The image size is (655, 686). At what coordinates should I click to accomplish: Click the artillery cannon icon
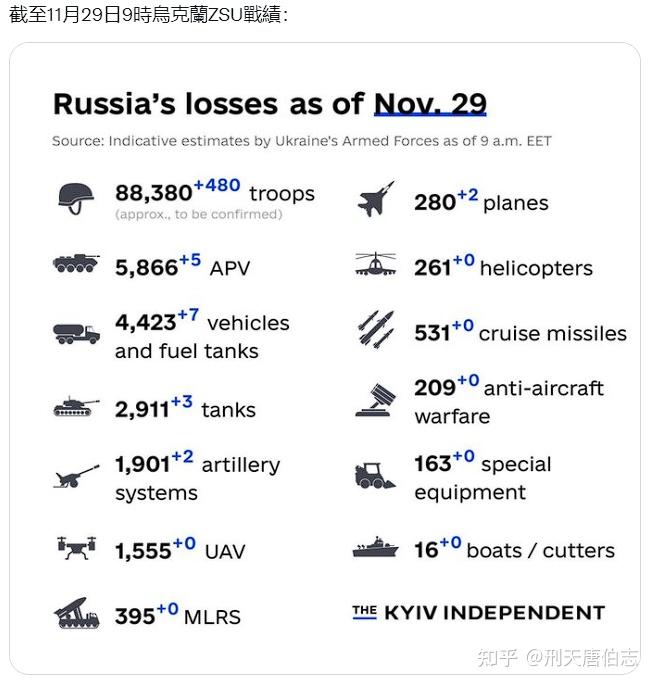click(x=76, y=476)
